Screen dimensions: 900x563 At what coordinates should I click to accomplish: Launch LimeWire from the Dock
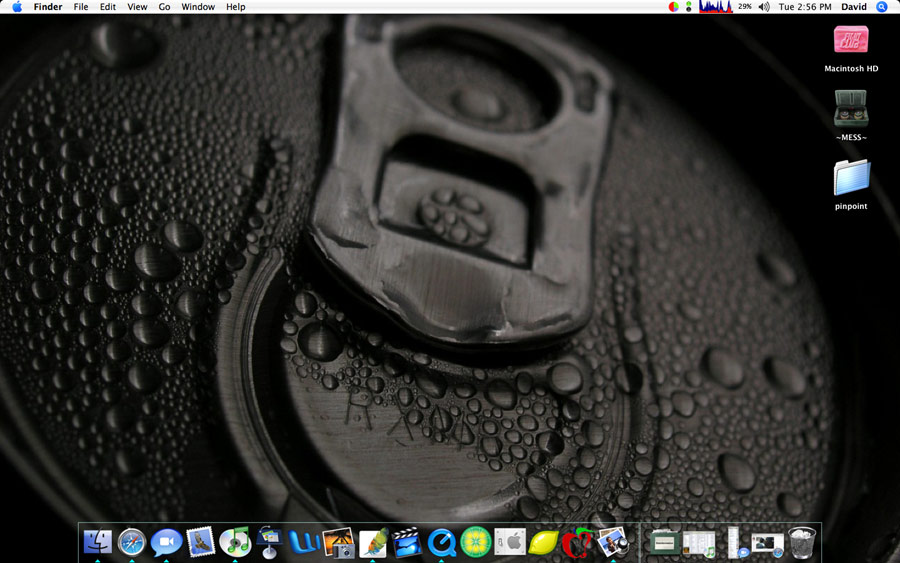(476, 542)
